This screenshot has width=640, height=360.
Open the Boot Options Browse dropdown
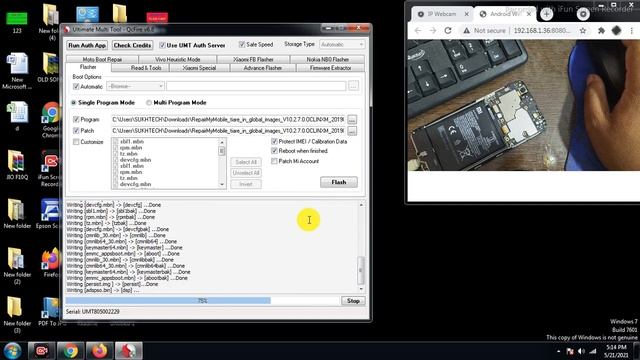[x=135, y=86]
